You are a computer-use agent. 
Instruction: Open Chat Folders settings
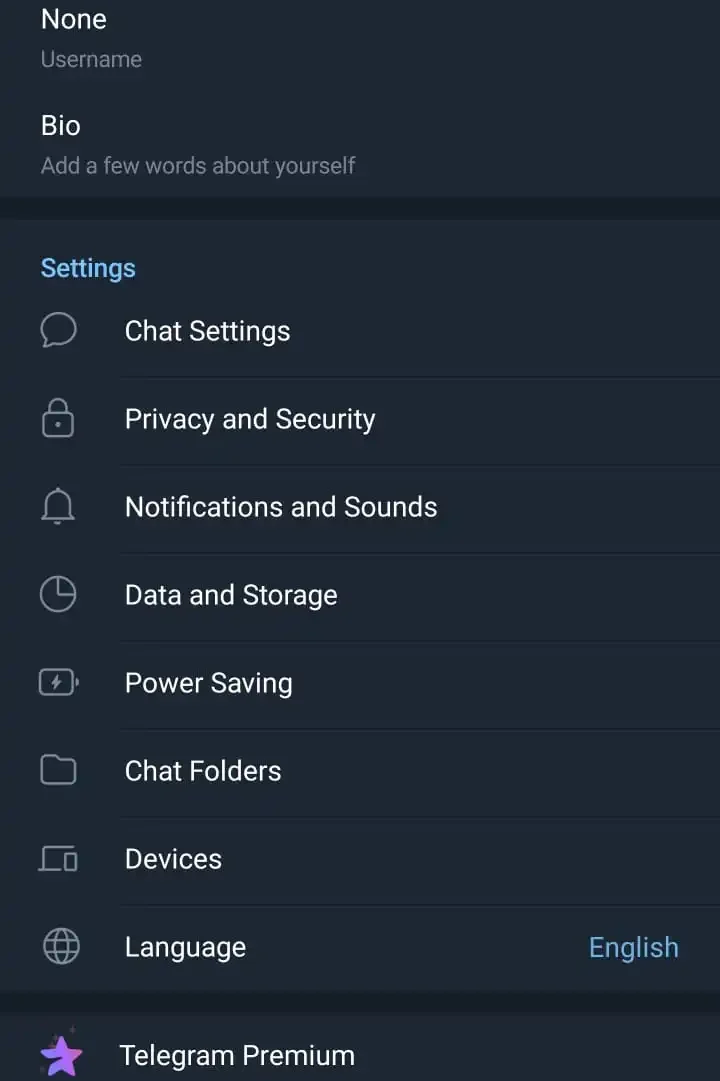(203, 771)
